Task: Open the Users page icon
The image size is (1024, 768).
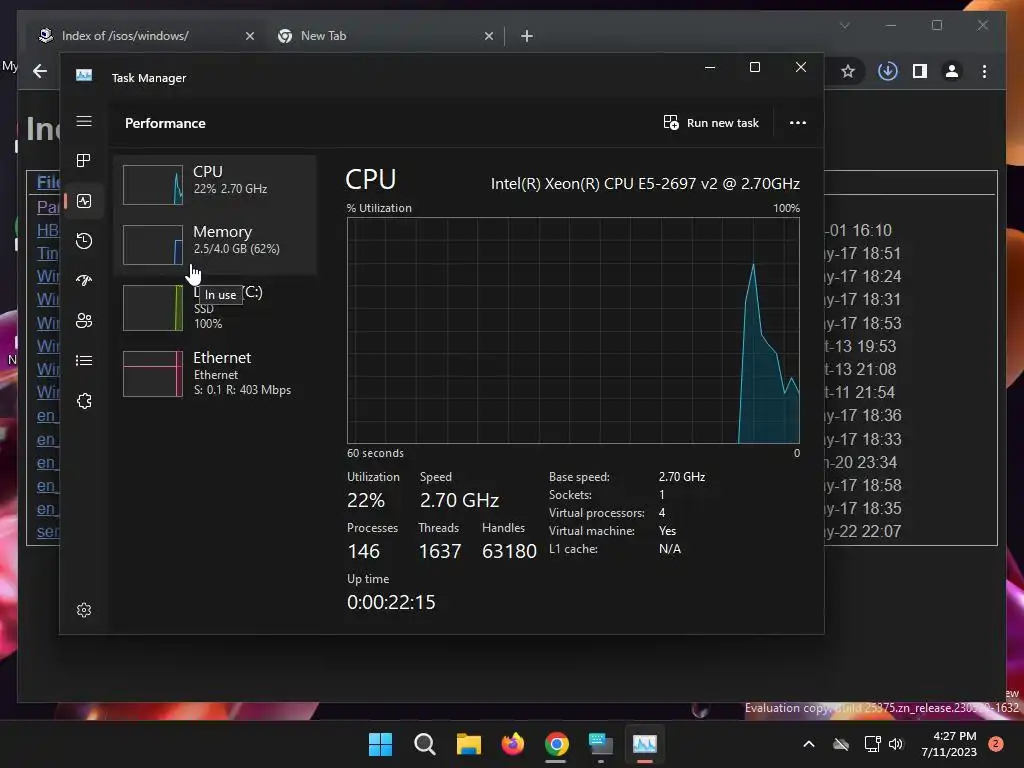Action: pyautogui.click(x=84, y=321)
